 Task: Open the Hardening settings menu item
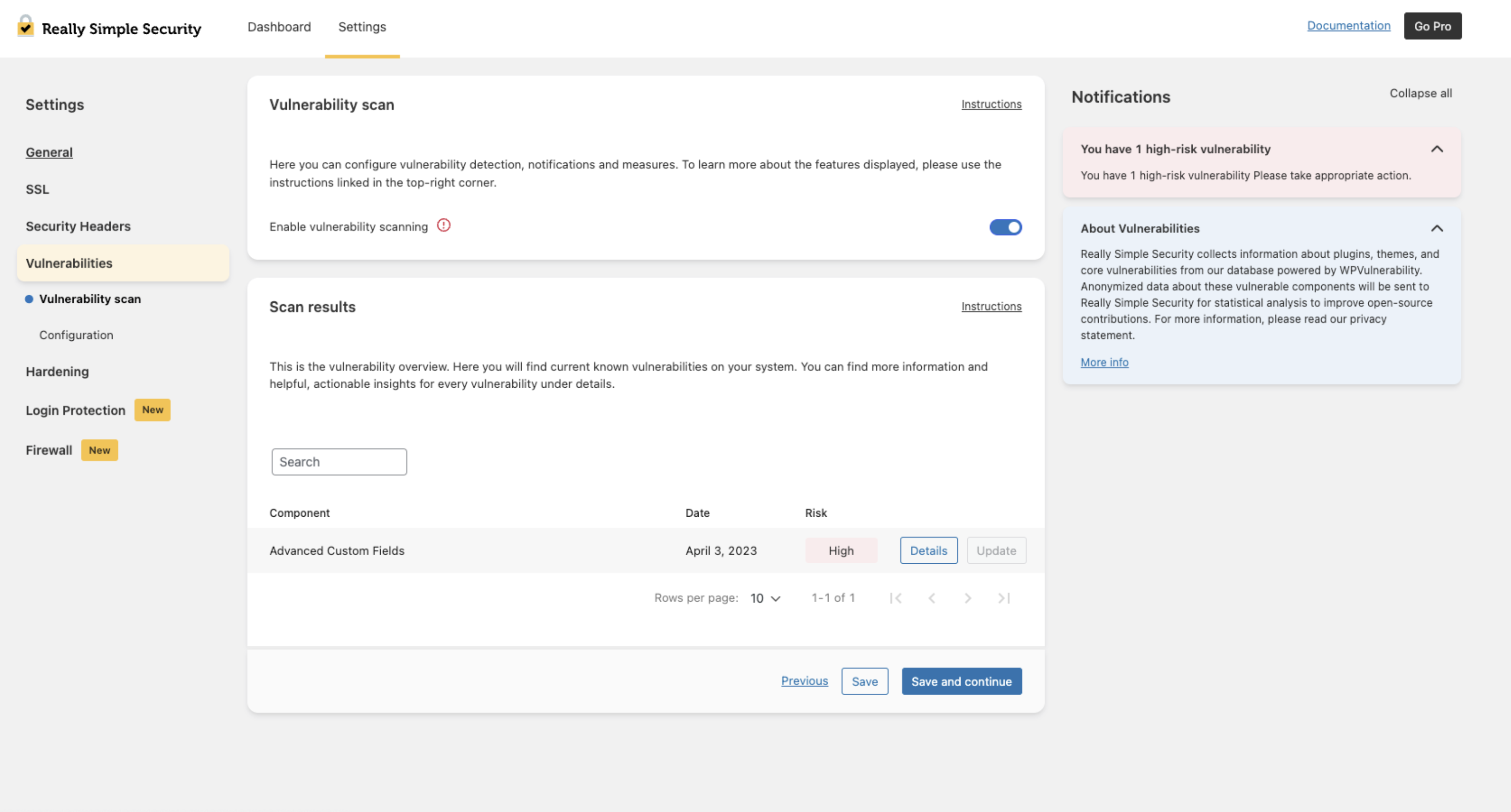(x=57, y=372)
